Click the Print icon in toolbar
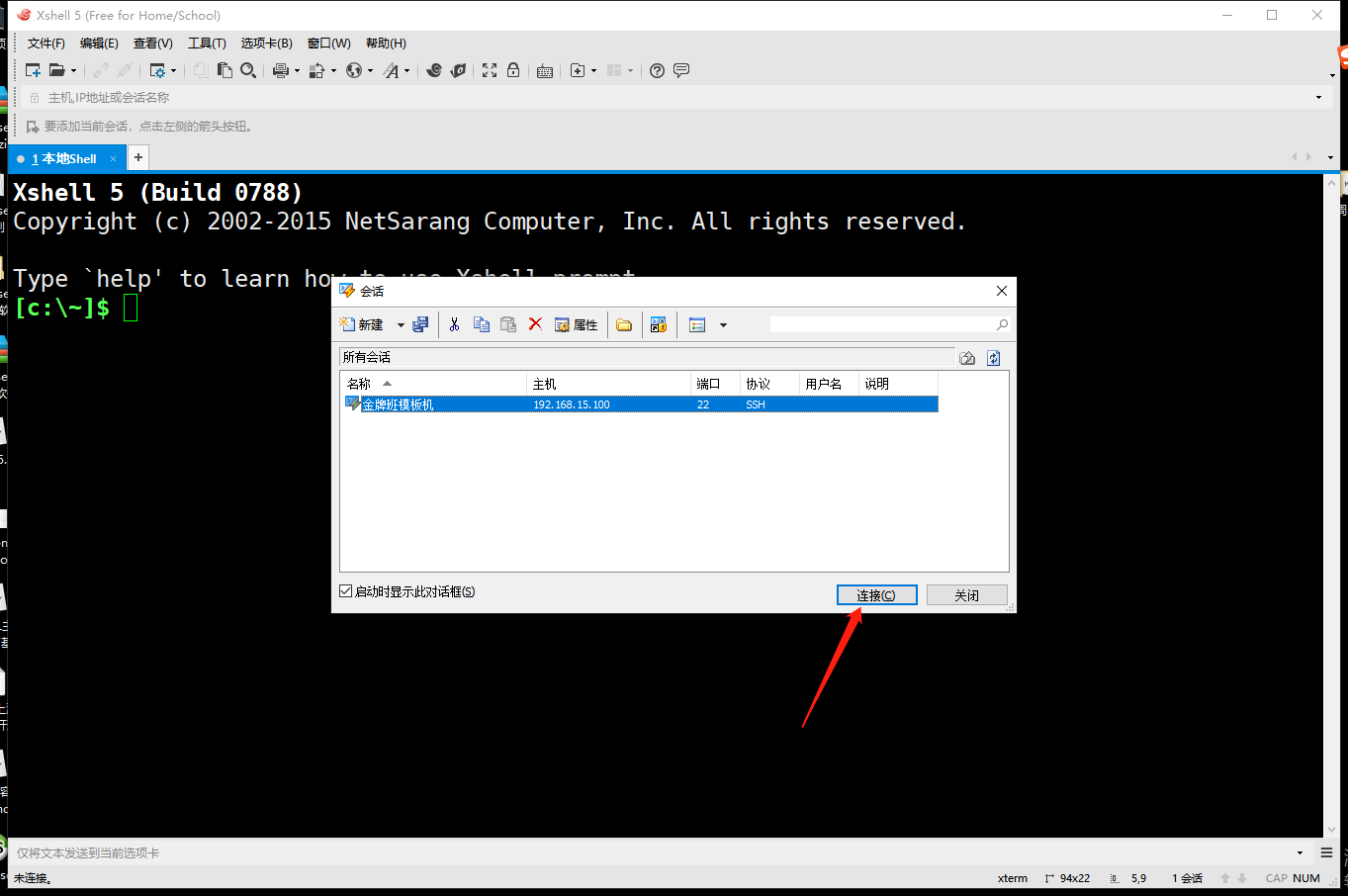1348x896 pixels. 281,70
